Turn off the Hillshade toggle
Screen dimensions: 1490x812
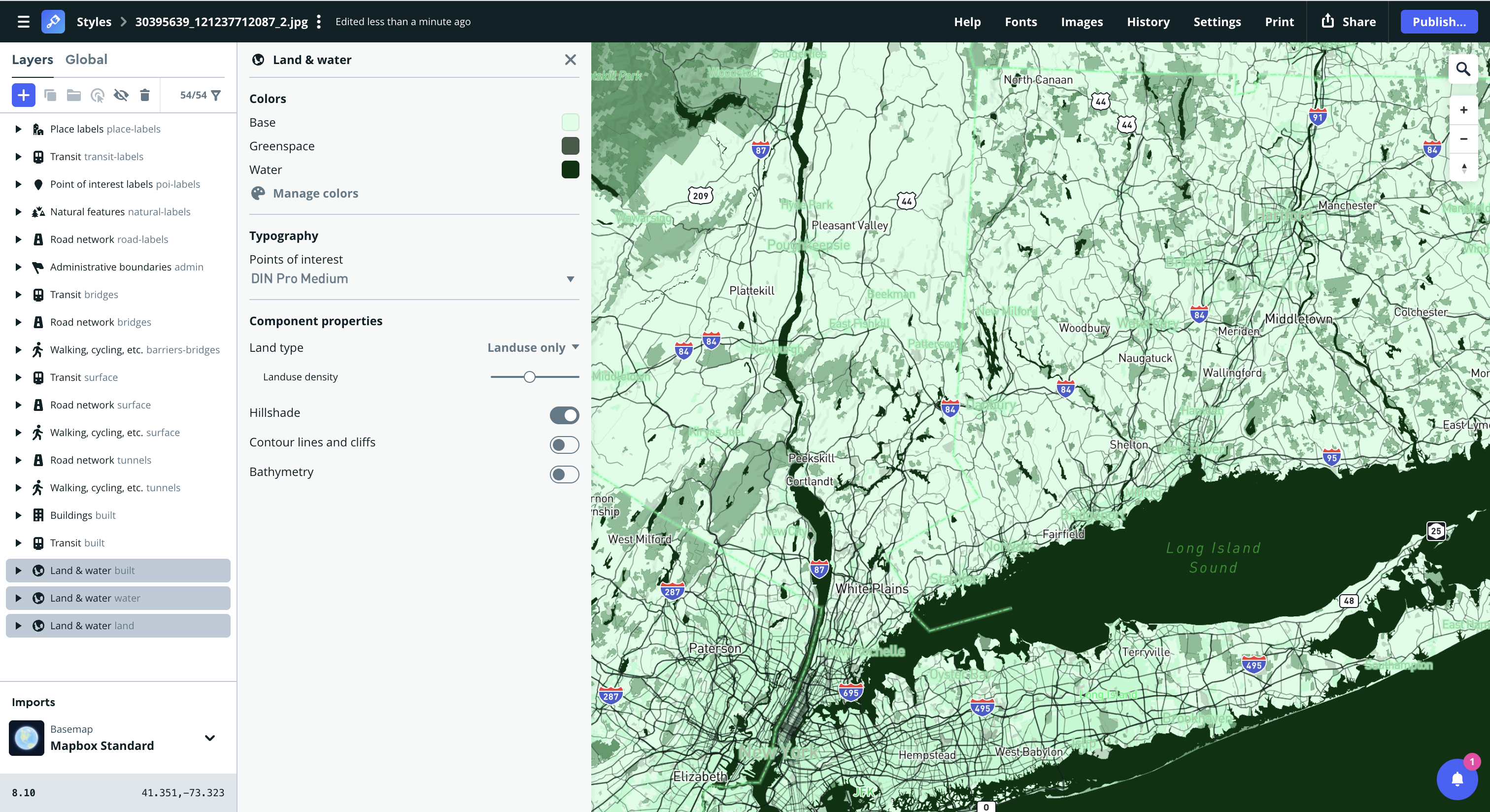coord(564,415)
